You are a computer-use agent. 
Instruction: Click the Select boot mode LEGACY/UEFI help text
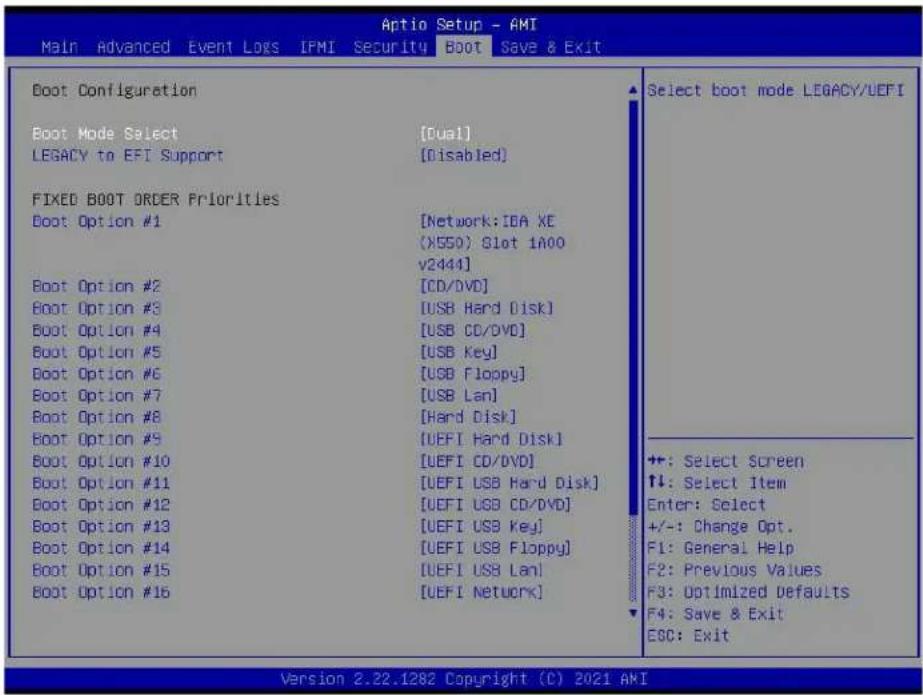coord(775,90)
